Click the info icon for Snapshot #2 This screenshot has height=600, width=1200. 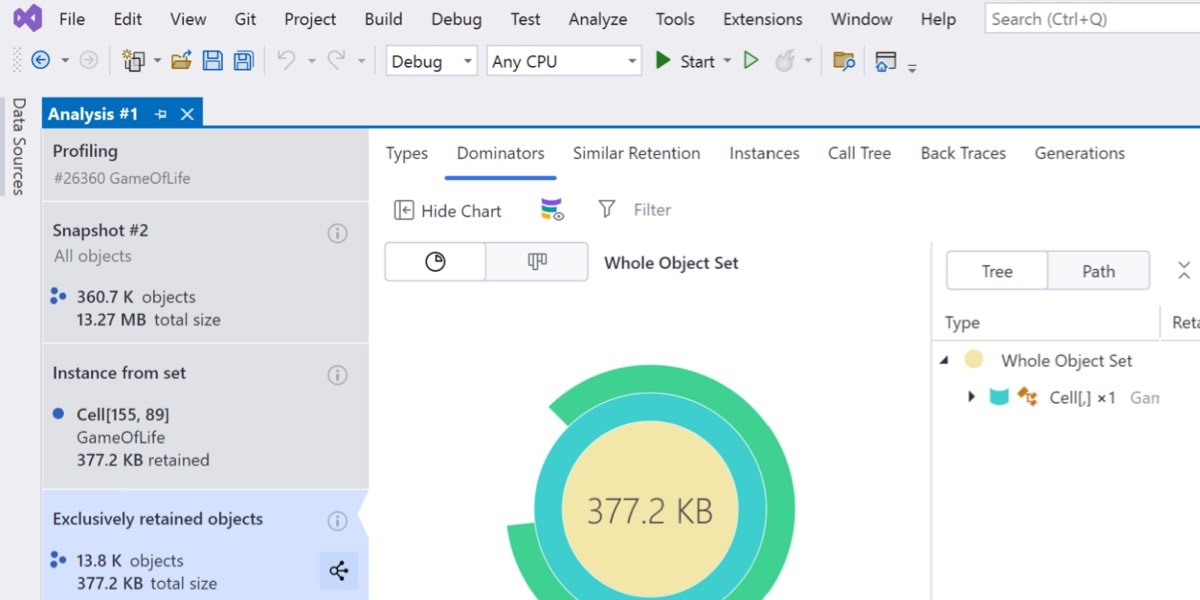(338, 233)
